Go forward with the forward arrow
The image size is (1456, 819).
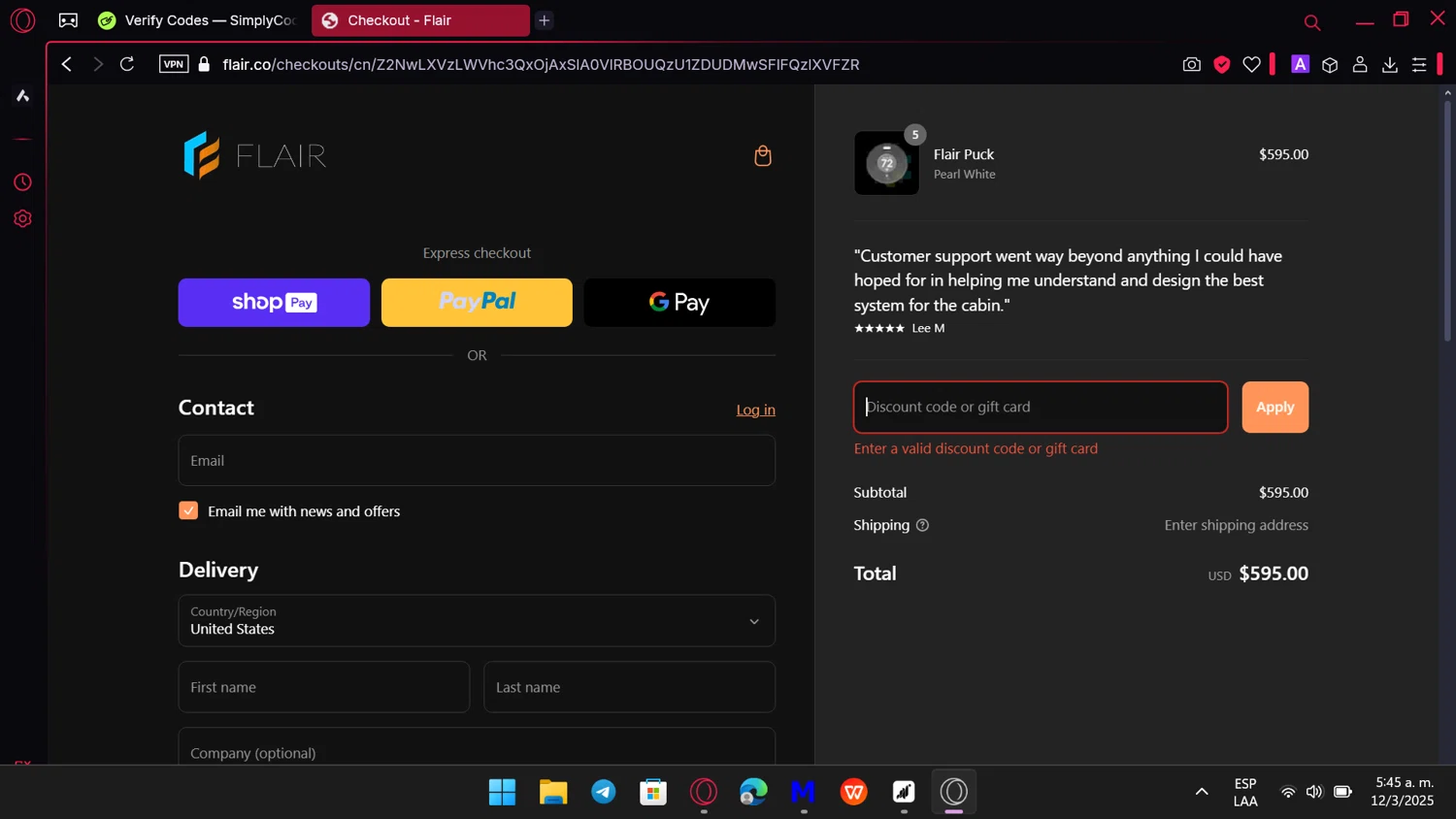97,64
